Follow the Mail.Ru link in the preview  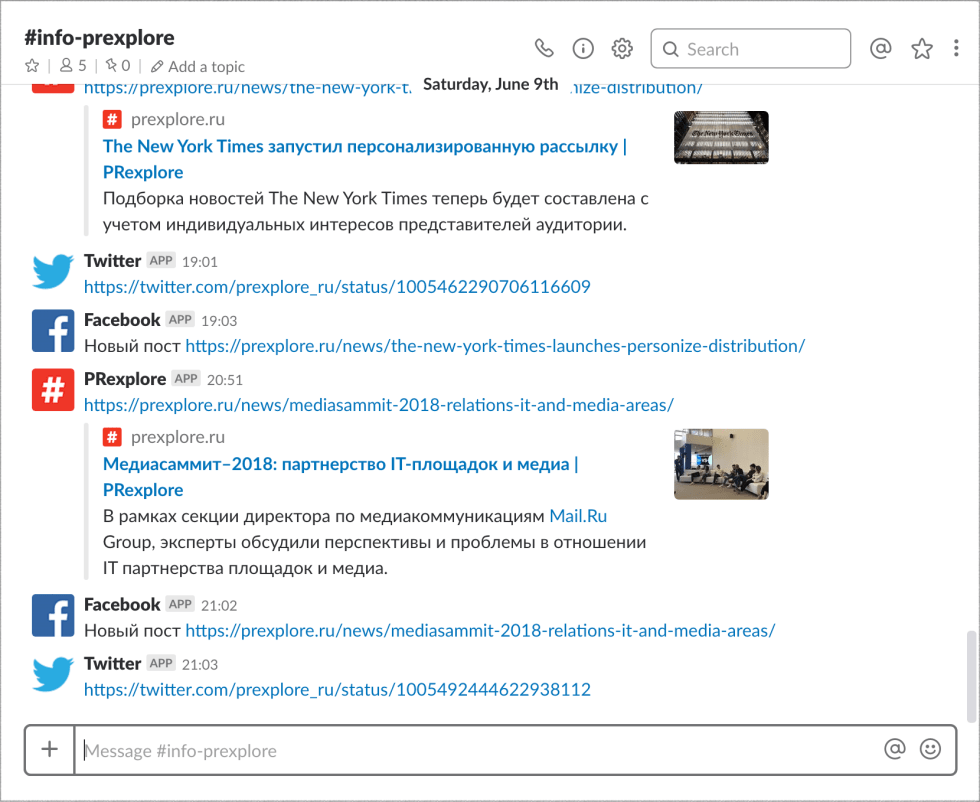(x=578, y=516)
